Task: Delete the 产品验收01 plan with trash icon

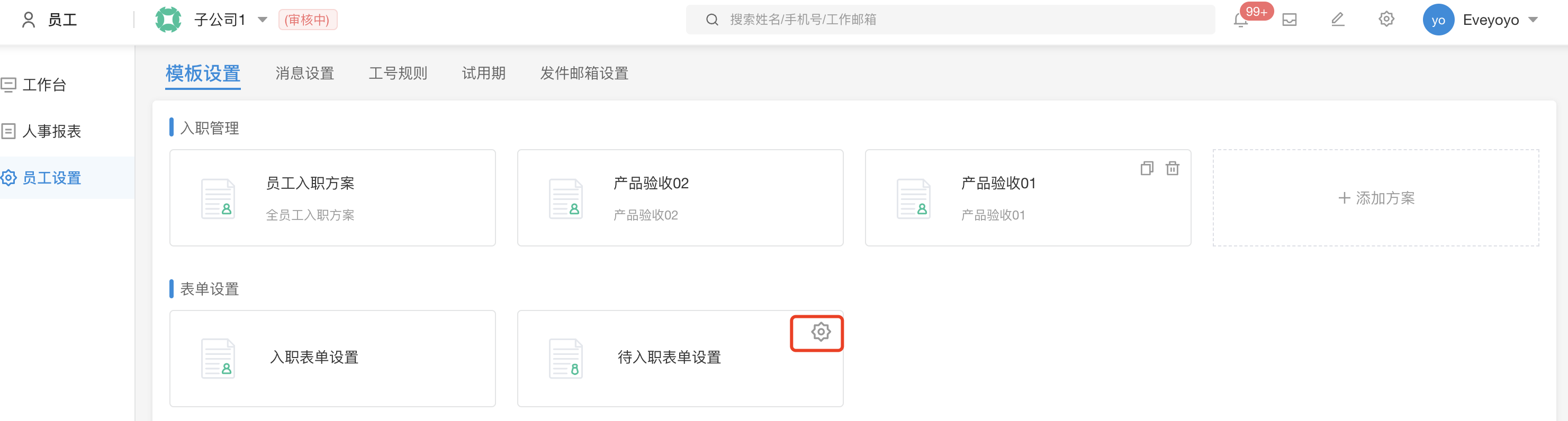Action: 1173,169
